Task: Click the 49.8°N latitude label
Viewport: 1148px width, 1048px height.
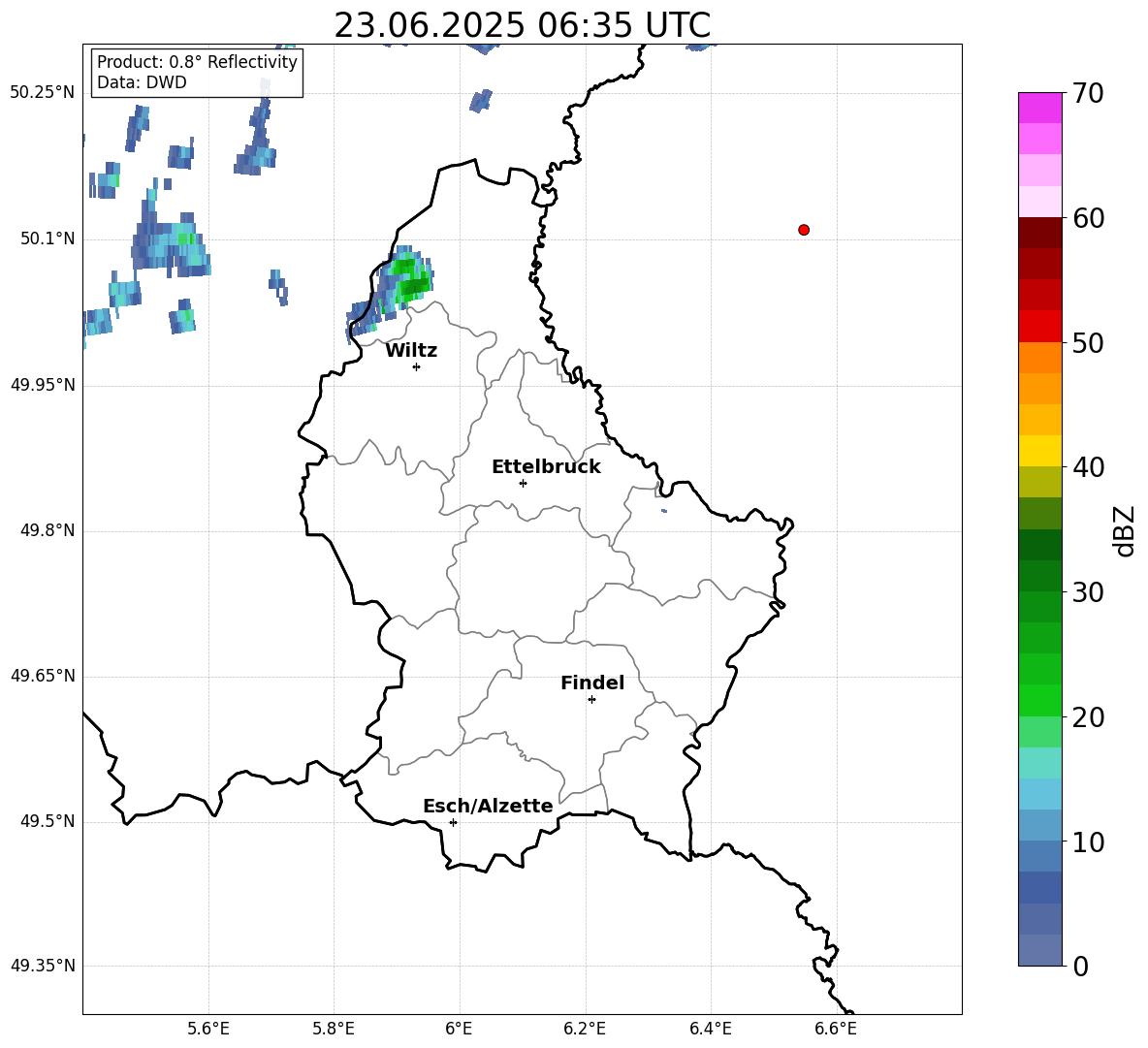Action: pos(48,530)
